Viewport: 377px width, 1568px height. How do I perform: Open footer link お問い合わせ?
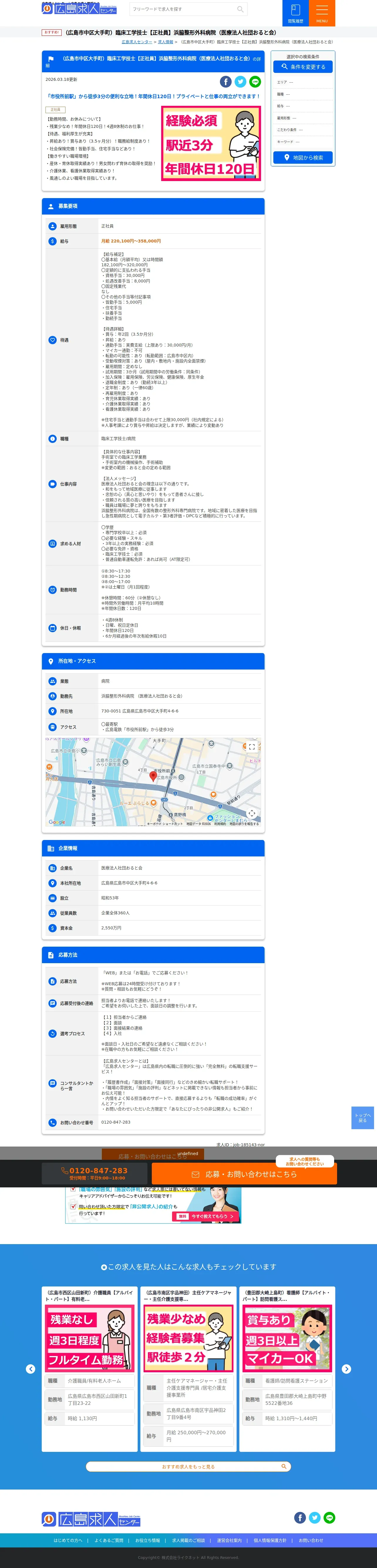tap(311, 1541)
